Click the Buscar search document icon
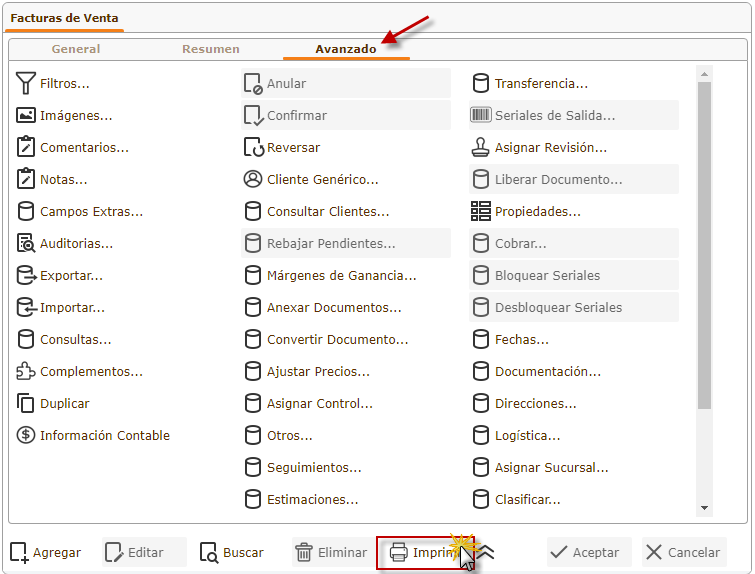 click(209, 552)
